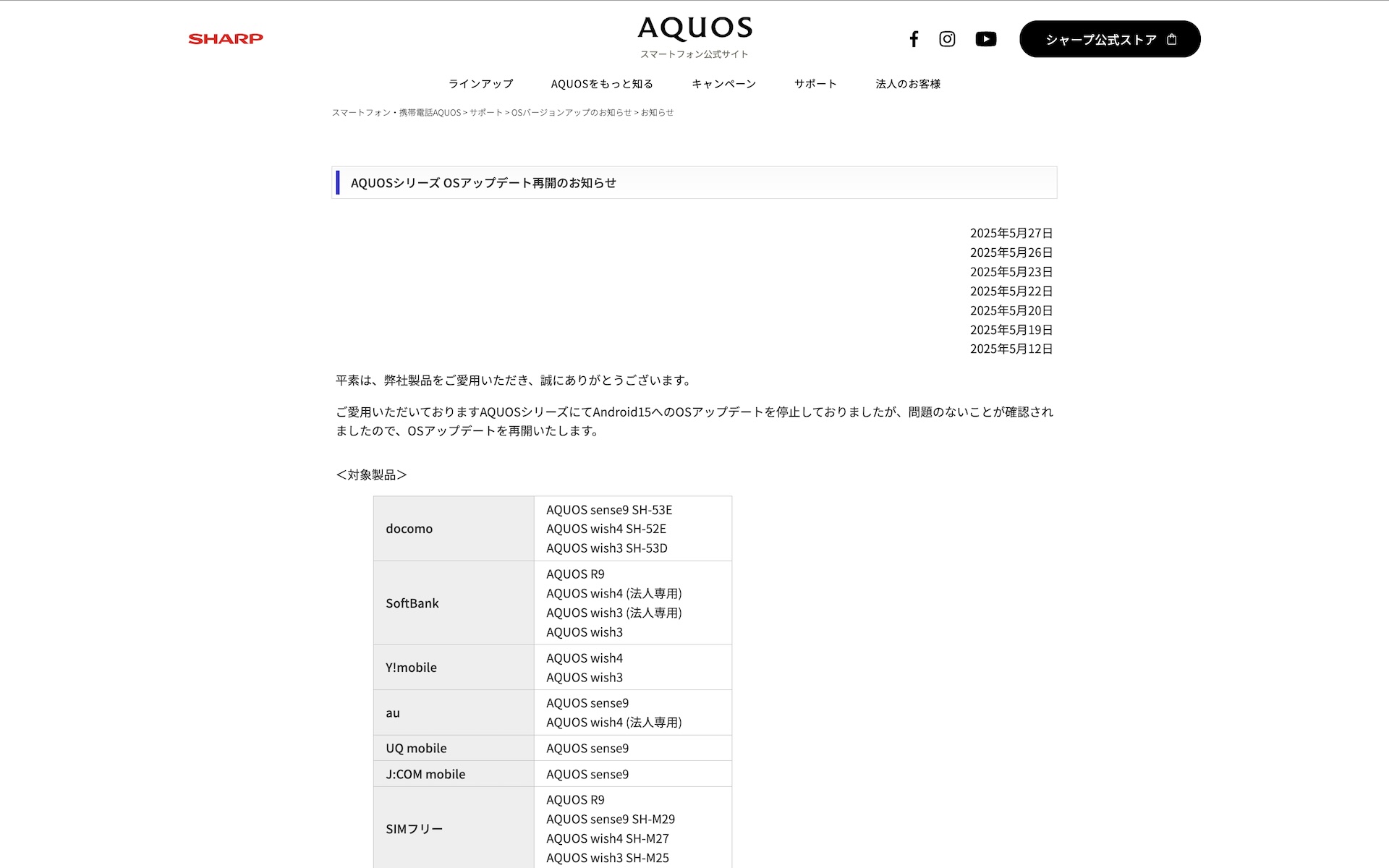Open the Facebook icon link

914,39
